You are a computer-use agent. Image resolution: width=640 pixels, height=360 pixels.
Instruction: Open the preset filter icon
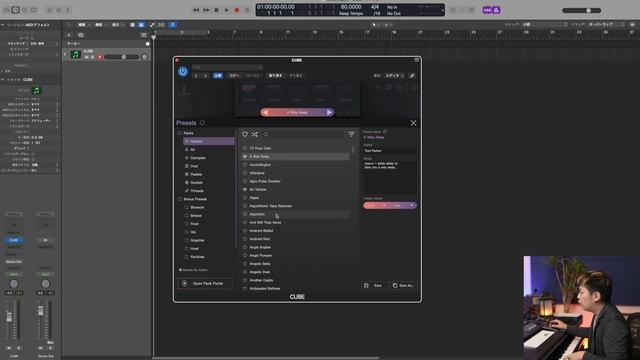[351, 134]
